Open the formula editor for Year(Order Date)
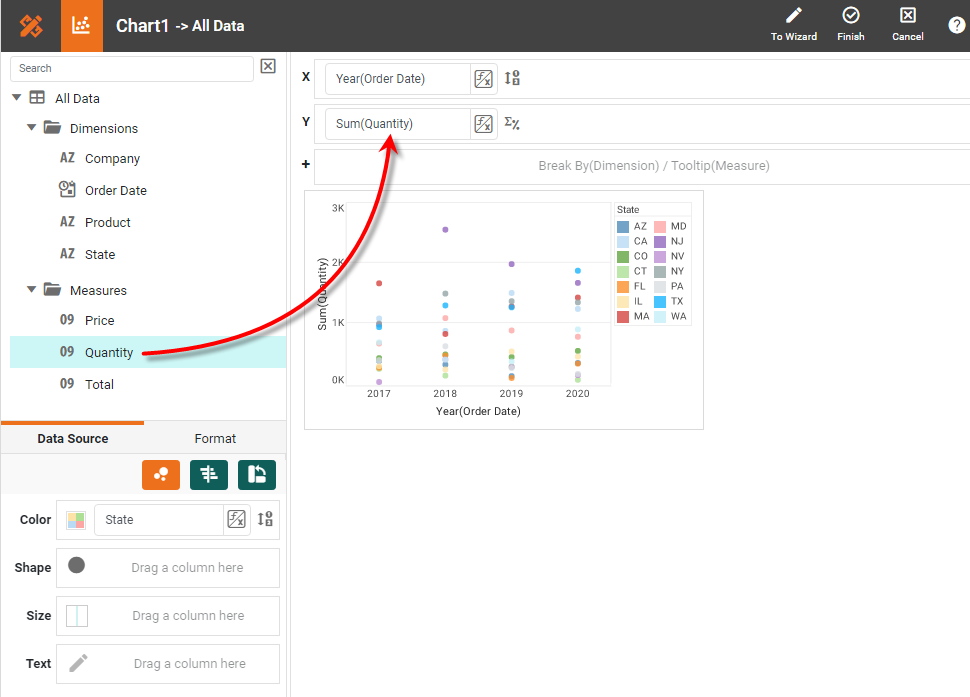This screenshot has width=970, height=697. tap(483, 78)
